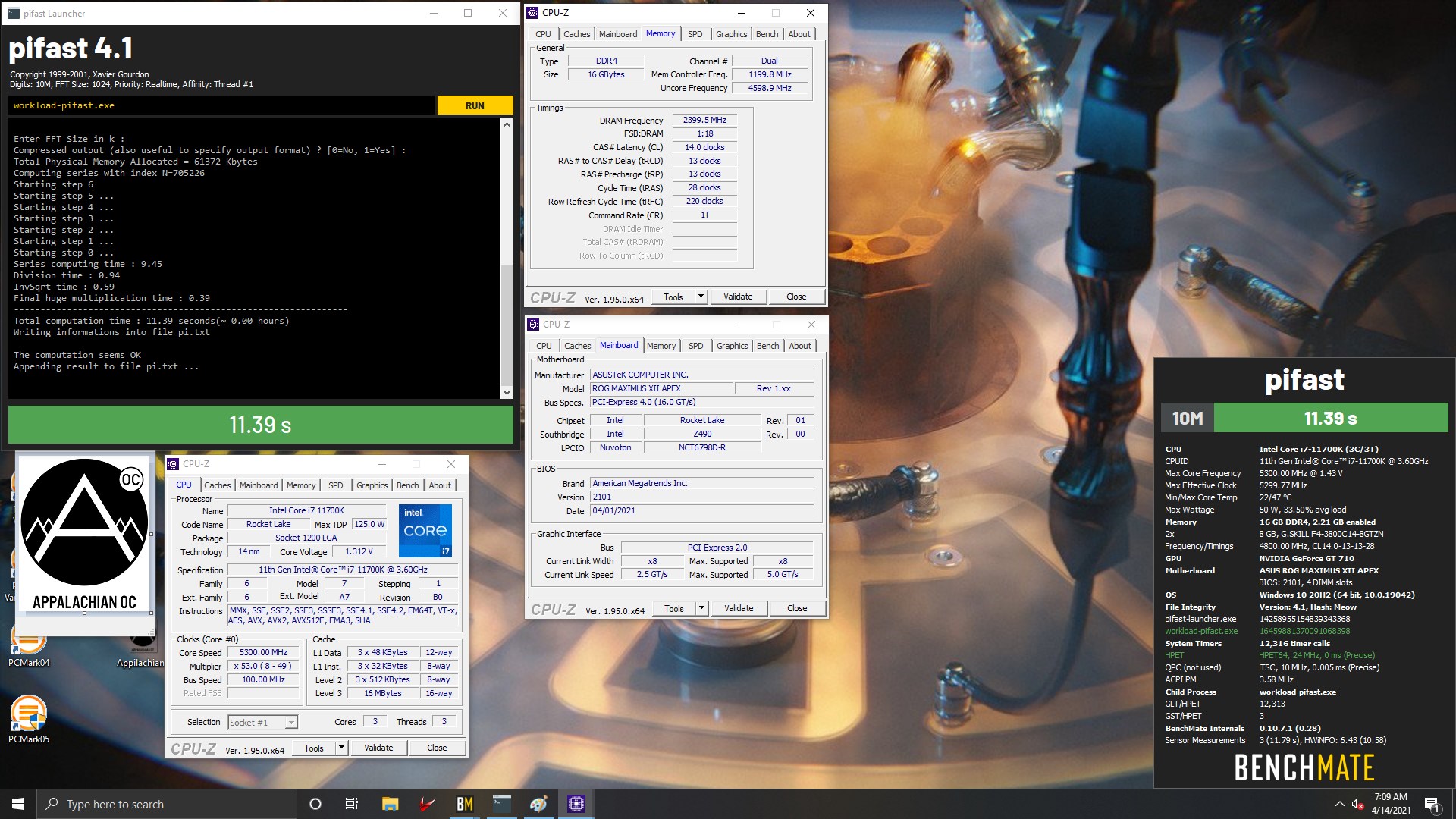Click Uncore Frequency 4598.9 MHz value
Image resolution: width=1456 pixels, height=819 pixels.
770,88
